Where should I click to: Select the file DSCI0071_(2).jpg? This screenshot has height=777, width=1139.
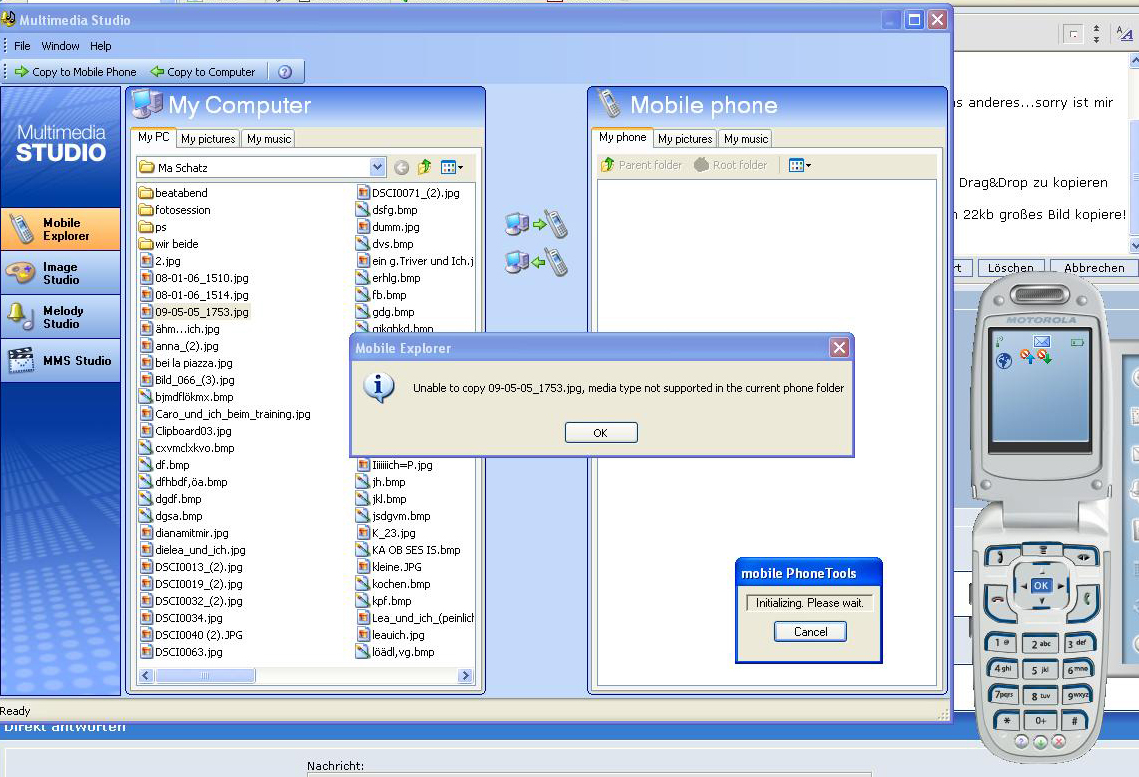[408, 193]
